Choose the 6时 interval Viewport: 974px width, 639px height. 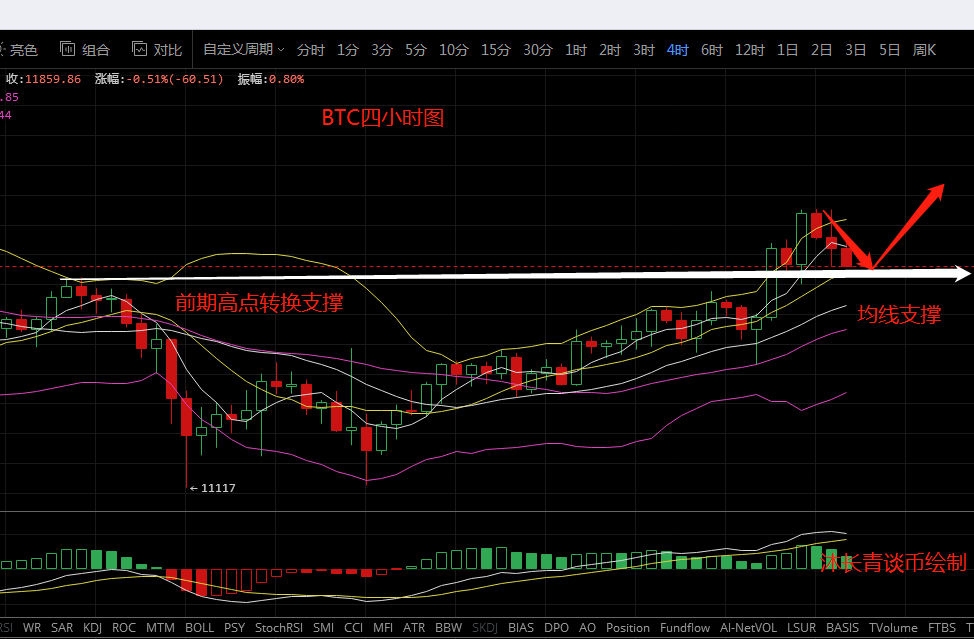coord(712,50)
